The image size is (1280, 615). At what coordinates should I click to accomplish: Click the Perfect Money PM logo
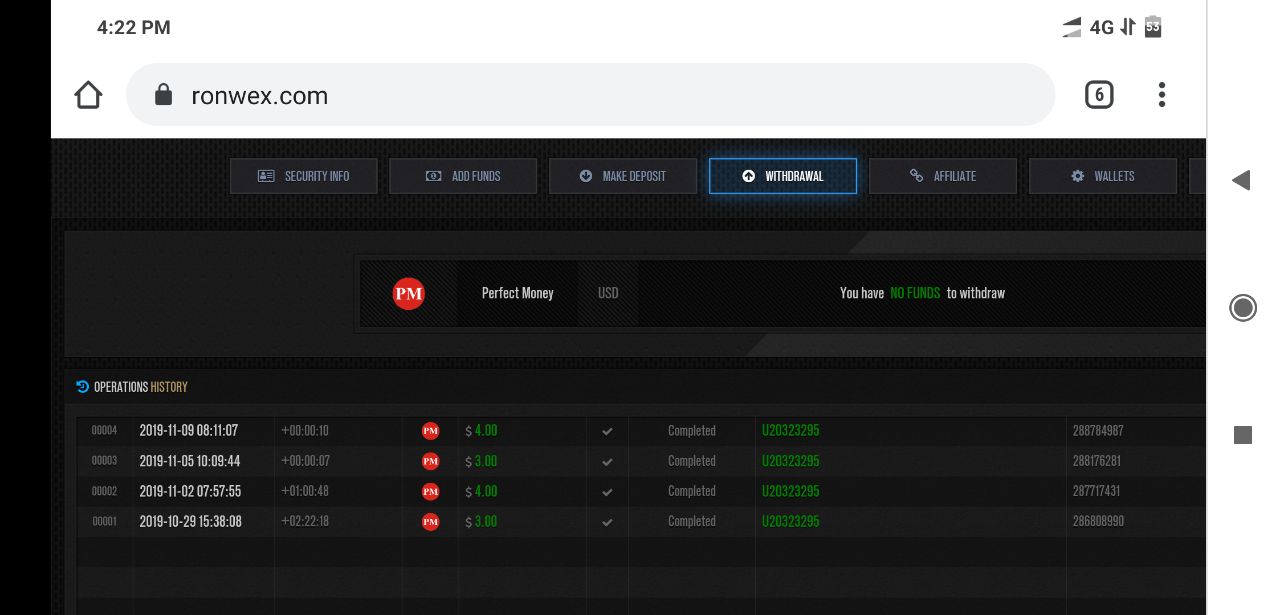coord(409,293)
